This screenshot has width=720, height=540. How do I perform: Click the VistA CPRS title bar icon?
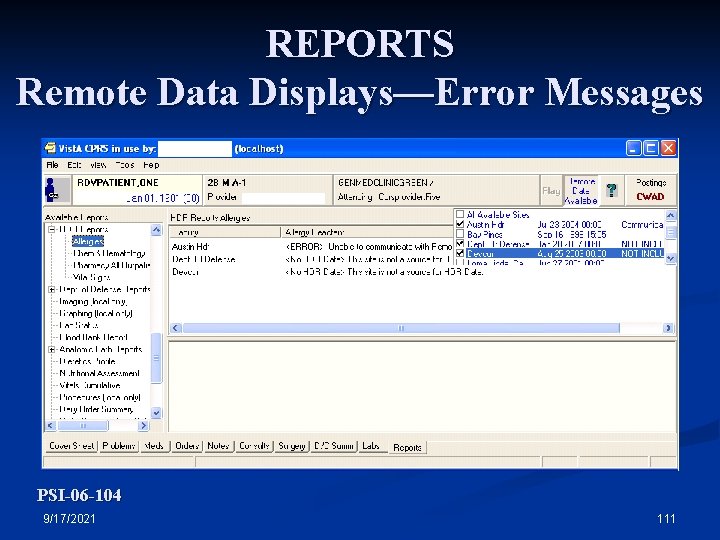(x=50, y=148)
